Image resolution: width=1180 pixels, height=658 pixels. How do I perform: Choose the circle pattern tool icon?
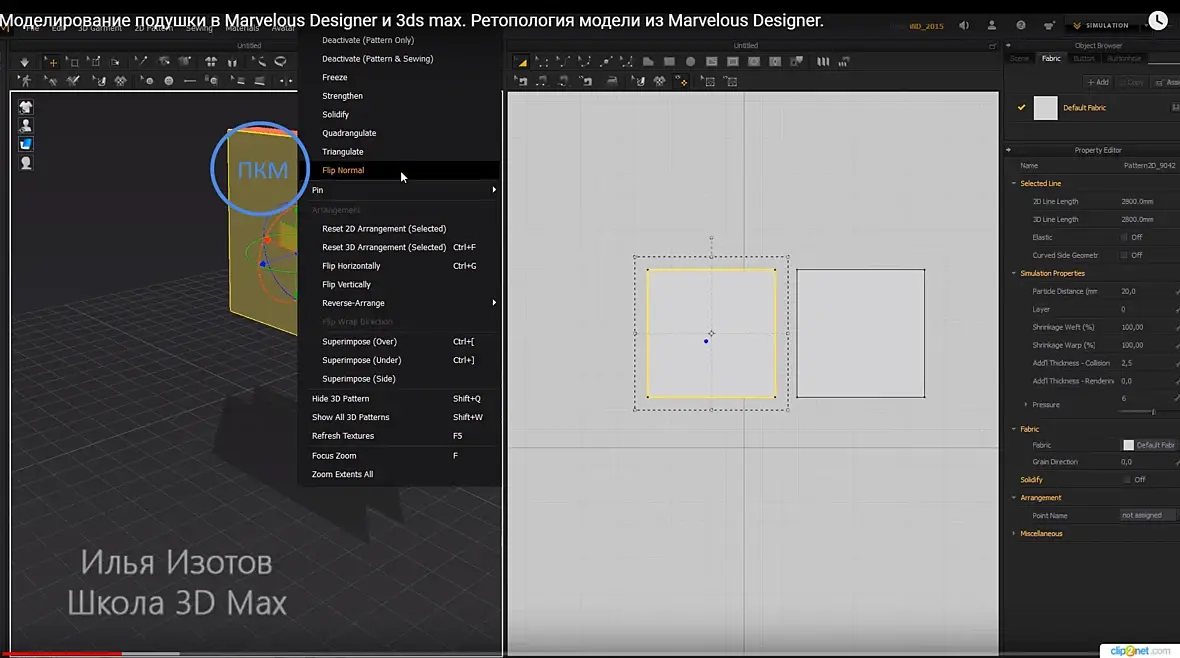(690, 62)
